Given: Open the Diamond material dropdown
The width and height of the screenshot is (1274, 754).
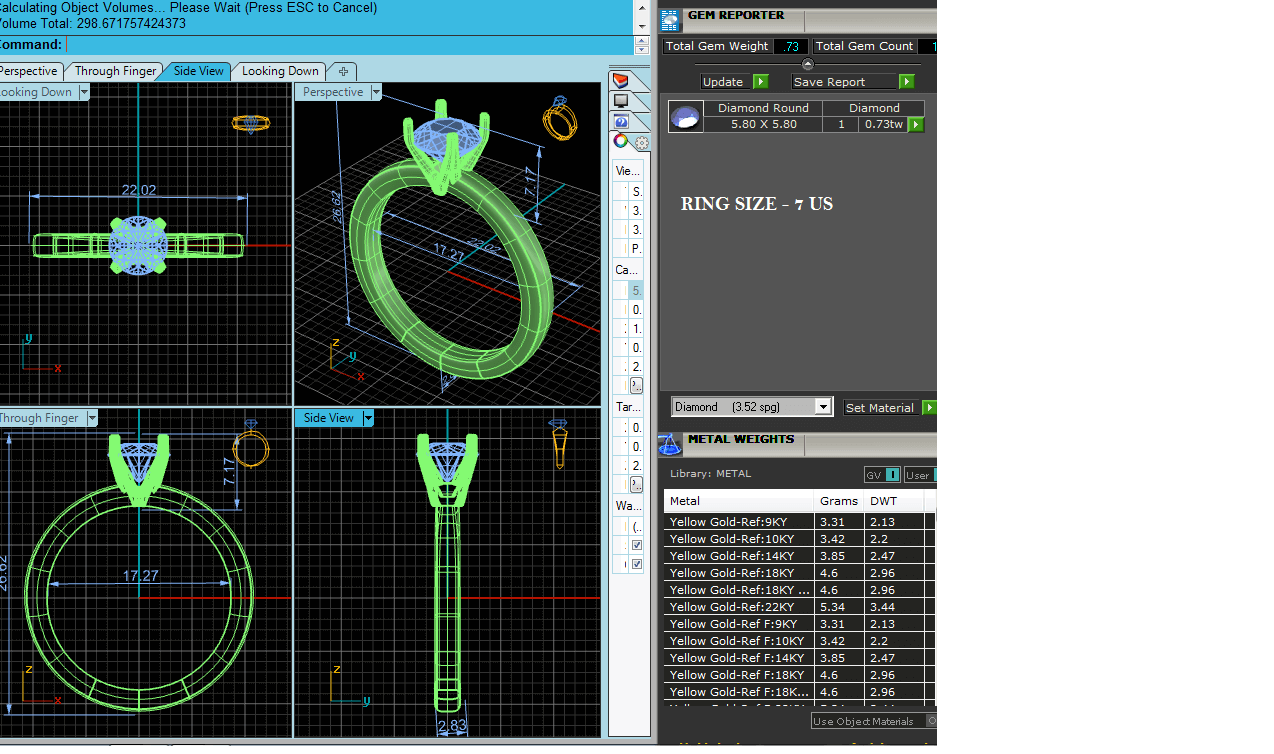Looking at the screenshot, I should (x=823, y=407).
